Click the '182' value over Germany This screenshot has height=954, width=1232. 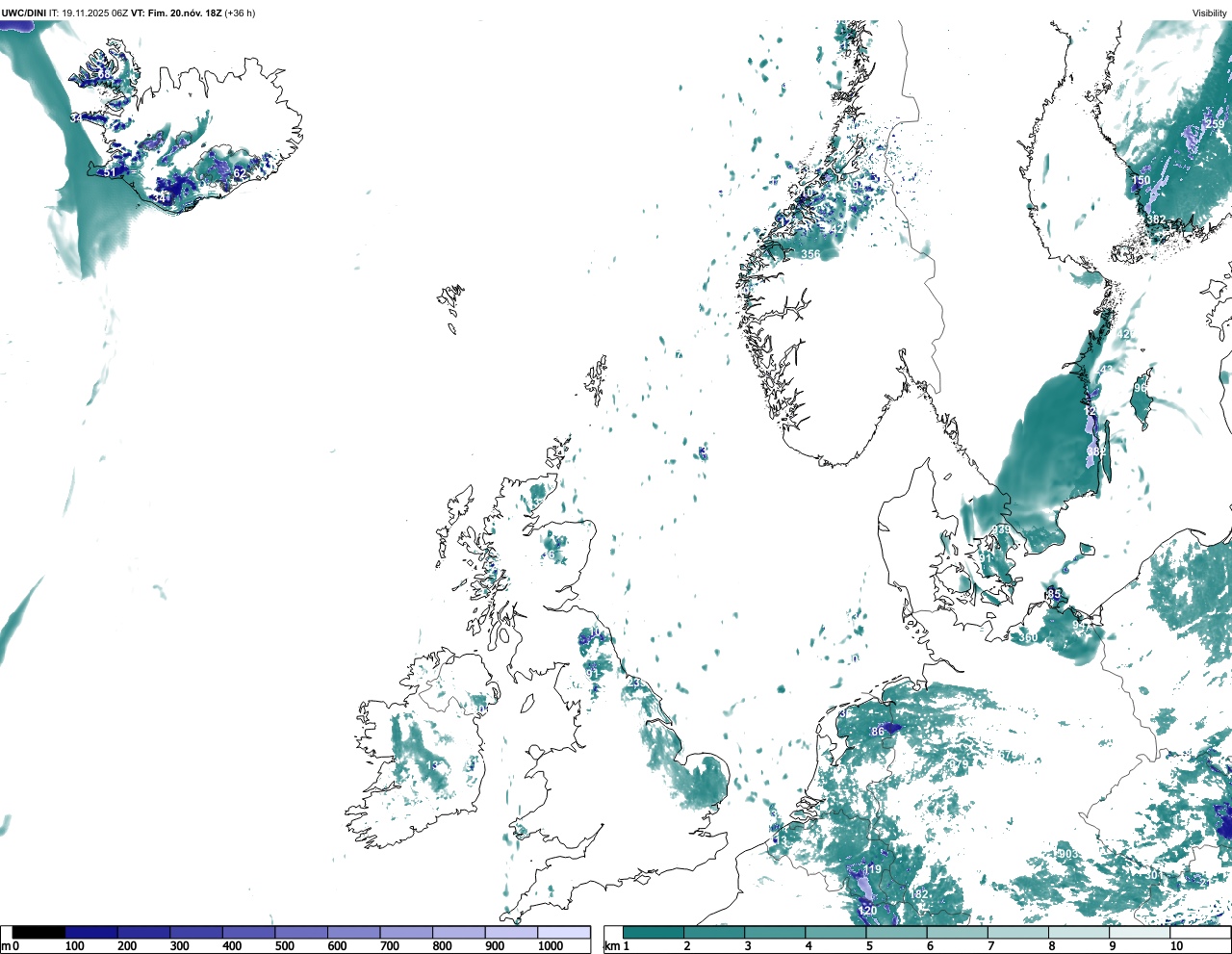[x=920, y=894]
